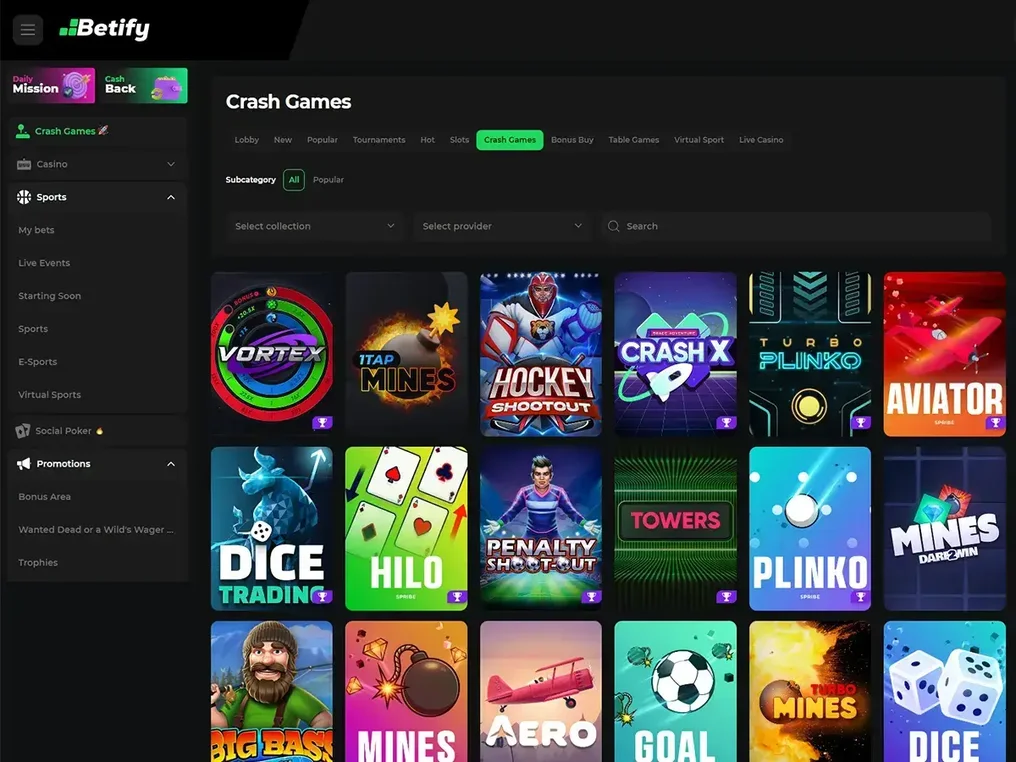Click the Betify logo
The width and height of the screenshot is (1016, 762).
tap(104, 29)
